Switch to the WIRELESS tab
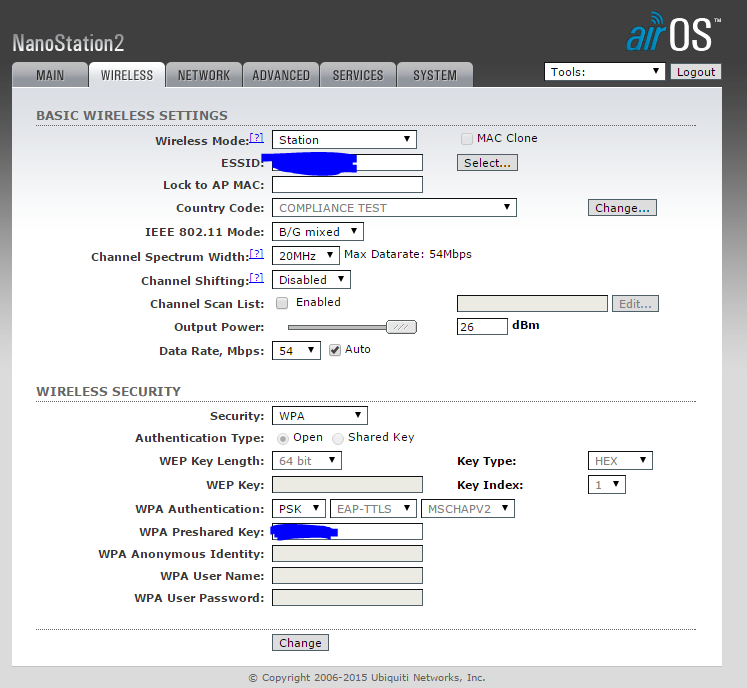The image size is (747, 688). point(127,75)
